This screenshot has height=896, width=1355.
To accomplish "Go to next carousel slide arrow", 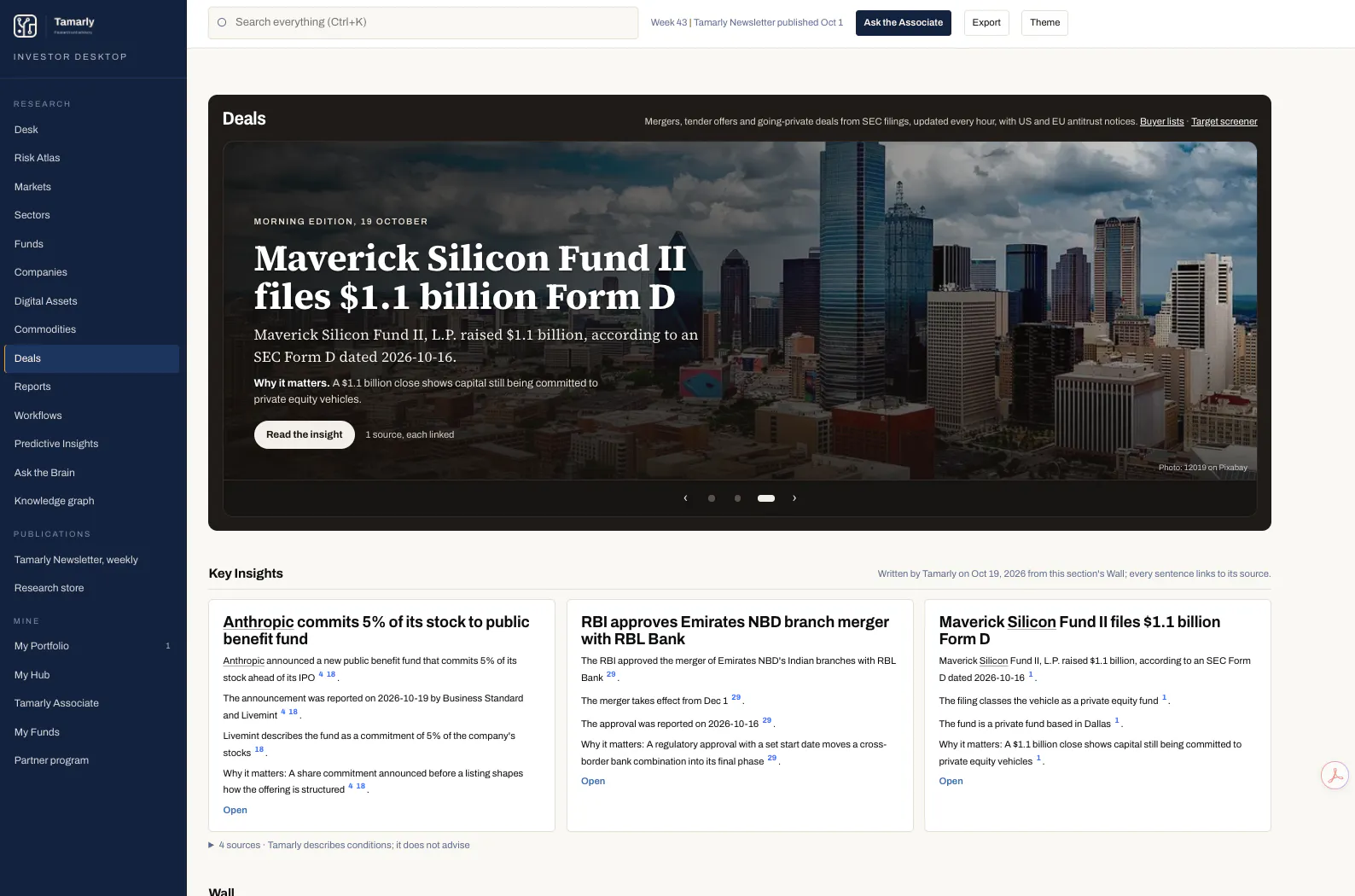I will pyautogui.click(x=794, y=498).
